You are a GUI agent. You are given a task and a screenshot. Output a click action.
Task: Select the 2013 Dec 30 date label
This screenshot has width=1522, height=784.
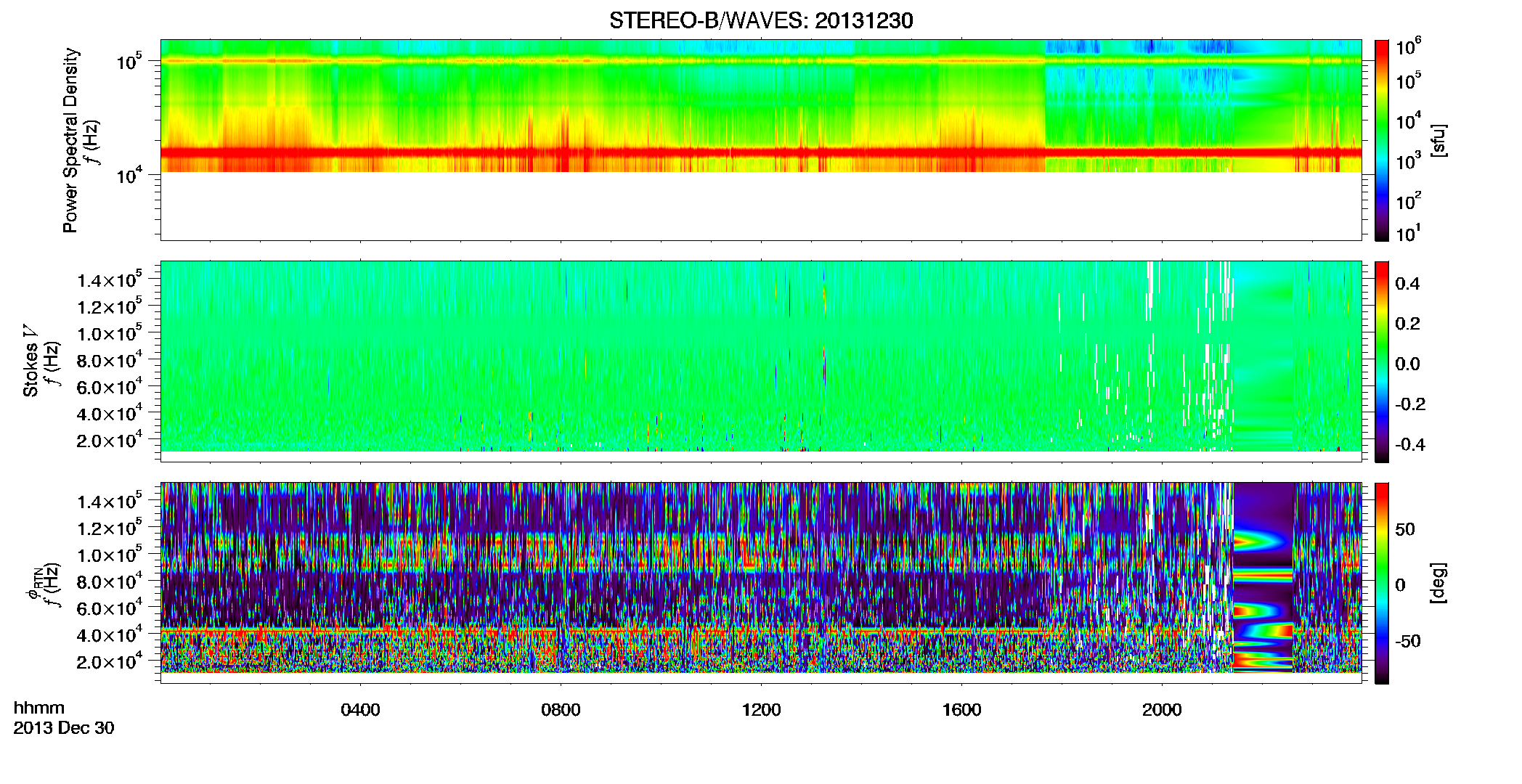(x=64, y=728)
